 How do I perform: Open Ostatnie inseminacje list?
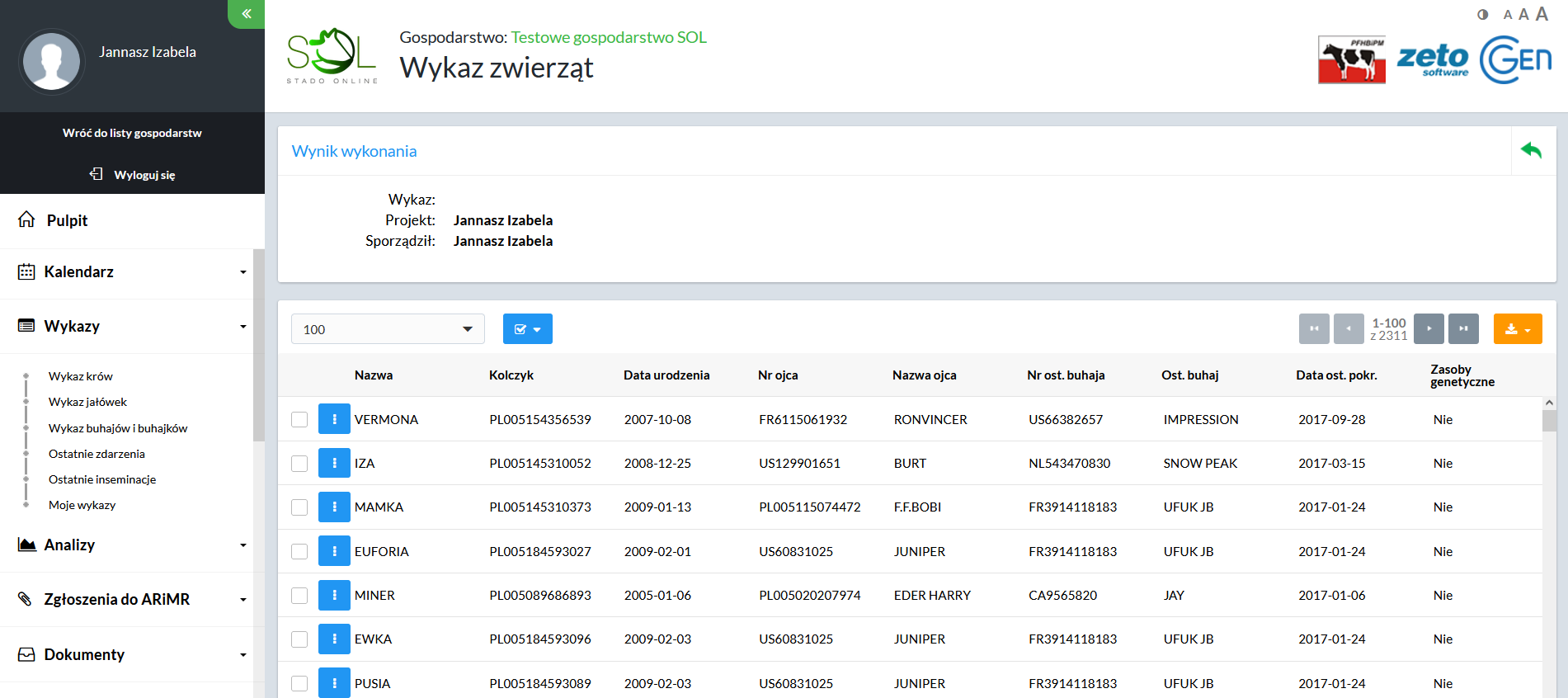click(102, 479)
